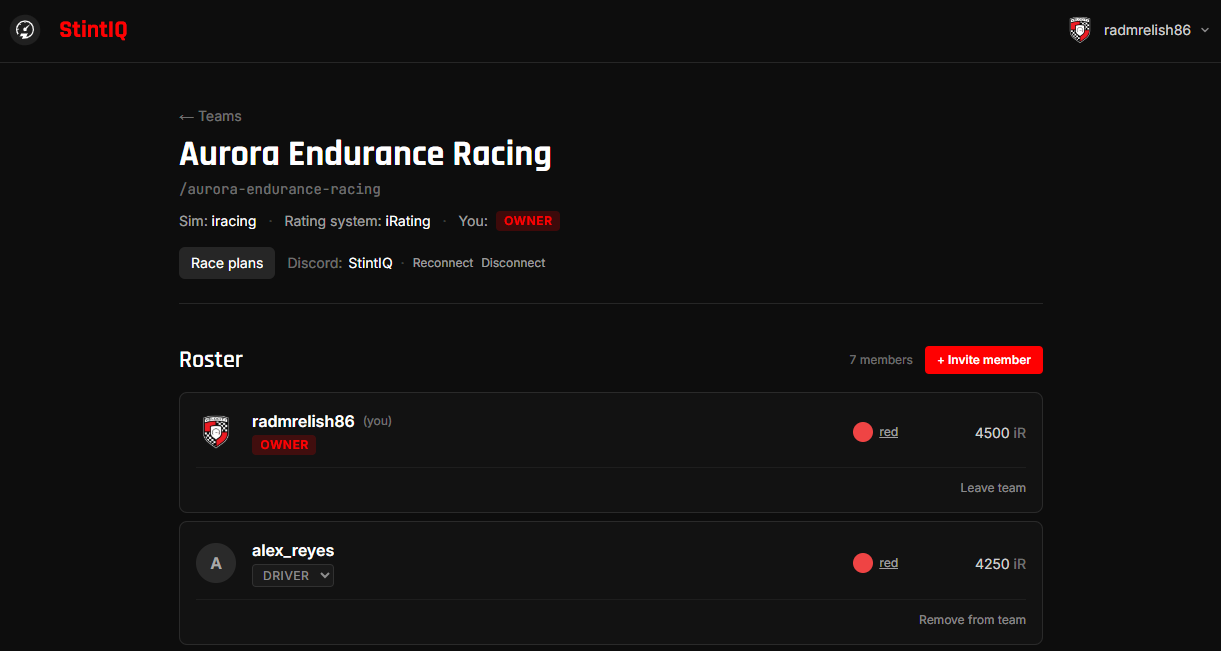Reconnect the Discord integration
Screen dimensions: 1221x651
point(442,263)
